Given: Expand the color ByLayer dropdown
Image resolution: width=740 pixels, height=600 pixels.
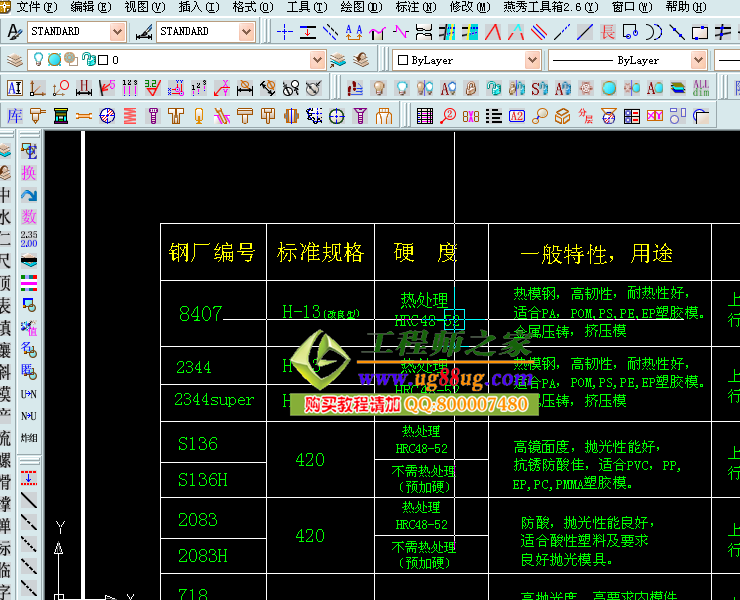Looking at the screenshot, I should 532,60.
